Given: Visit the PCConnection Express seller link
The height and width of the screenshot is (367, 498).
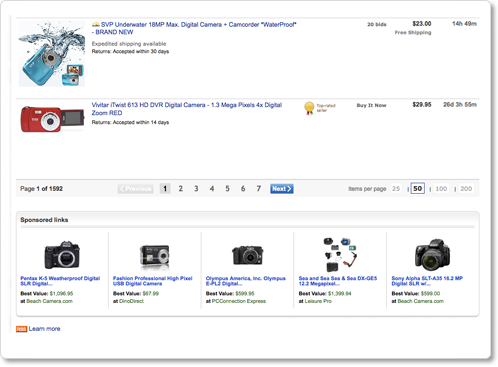Looking at the screenshot, I should click(239, 301).
